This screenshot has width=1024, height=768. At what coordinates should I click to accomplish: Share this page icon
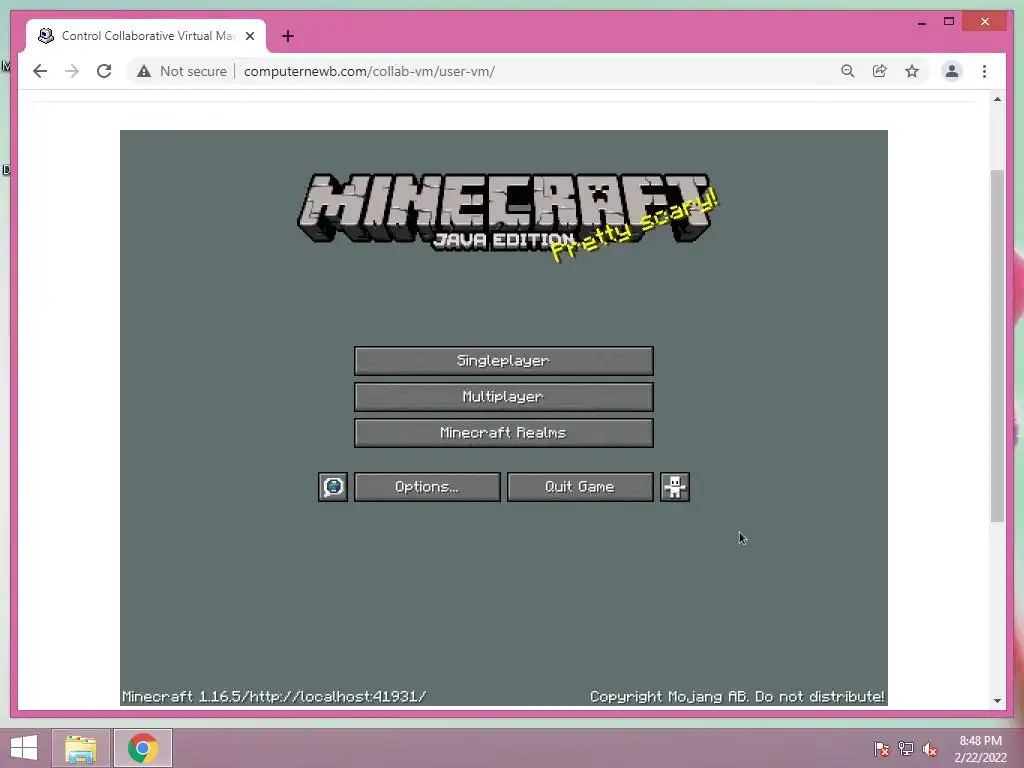click(x=880, y=71)
